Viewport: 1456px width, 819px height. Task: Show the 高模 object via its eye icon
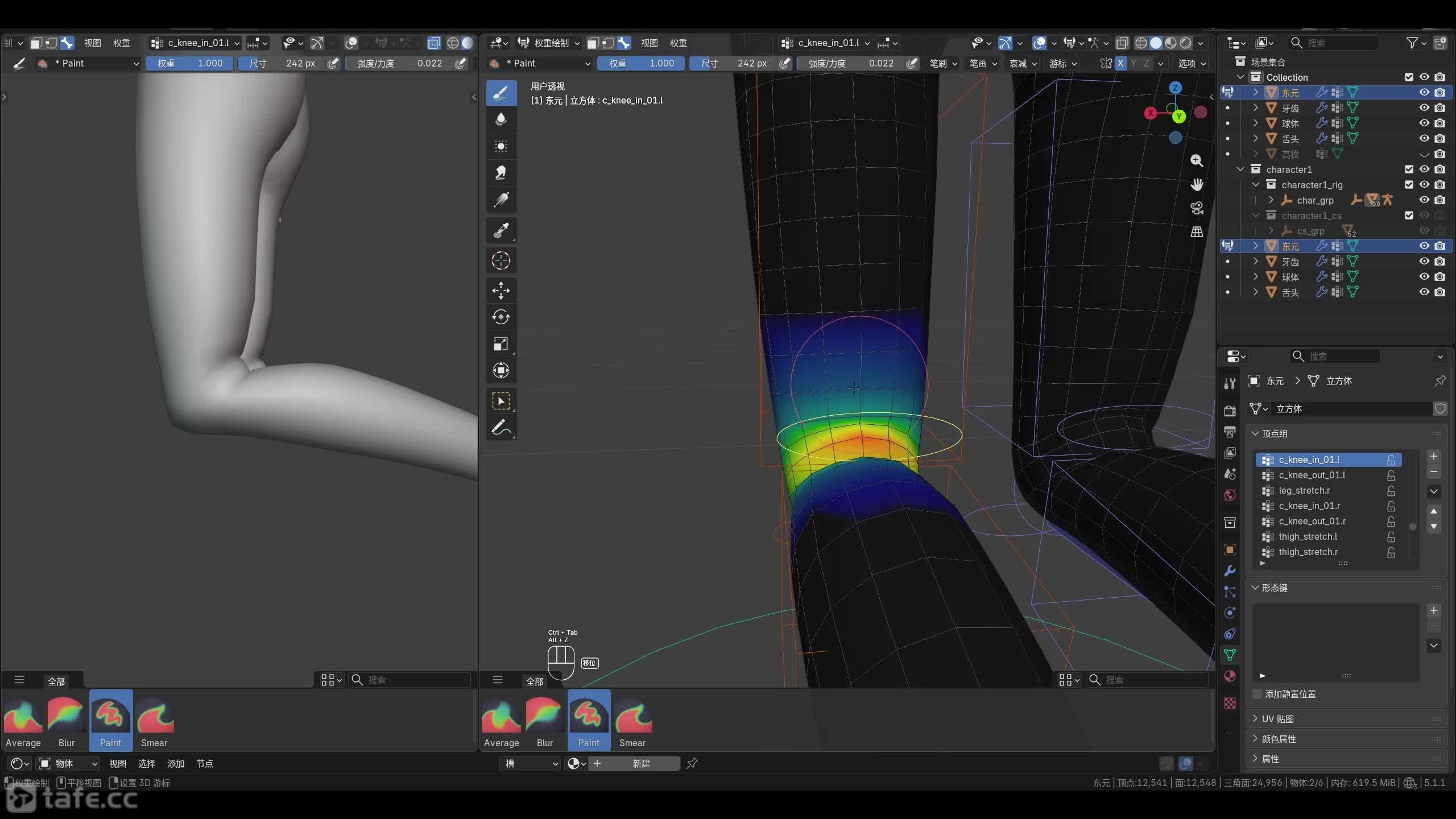click(x=1424, y=154)
